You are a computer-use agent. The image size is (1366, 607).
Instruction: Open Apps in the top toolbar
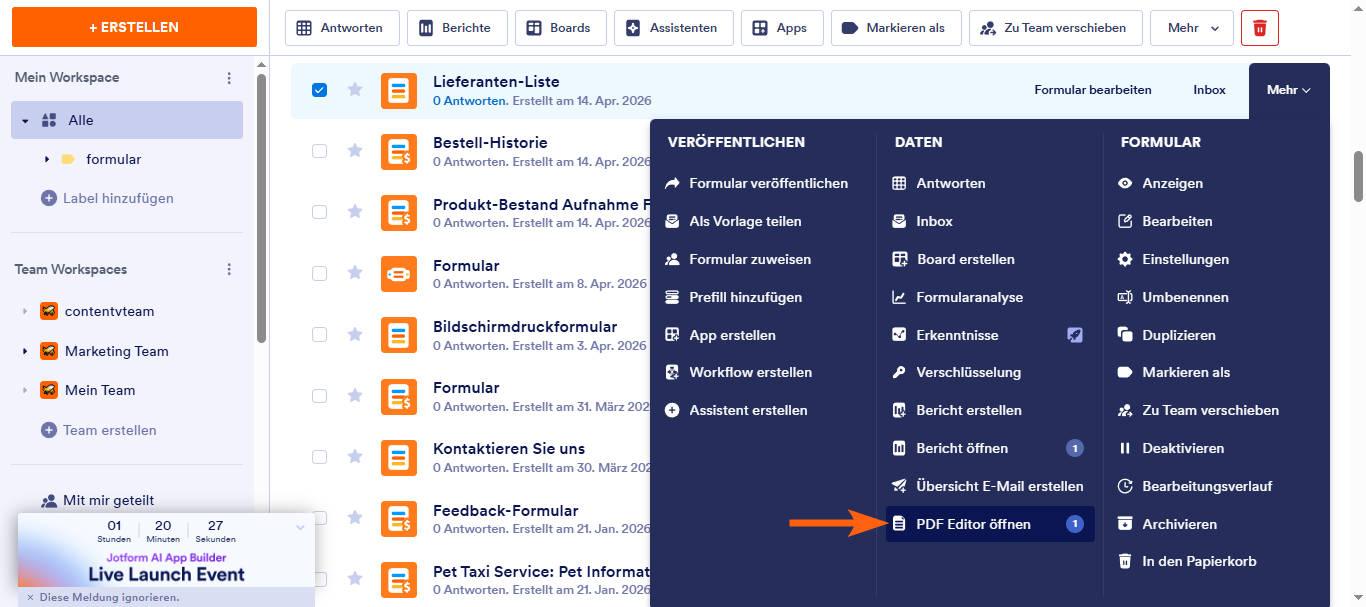781,28
